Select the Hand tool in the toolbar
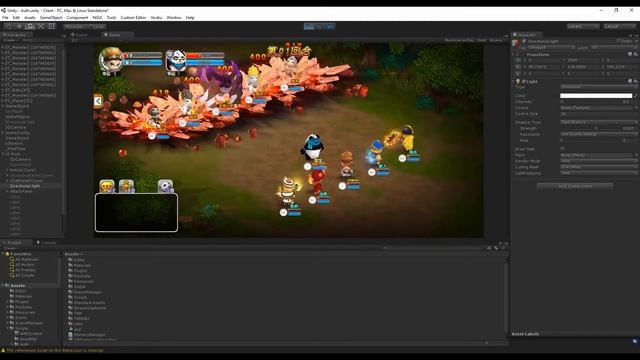Image resolution: width=640 pixels, height=360 pixels. coord(8,26)
